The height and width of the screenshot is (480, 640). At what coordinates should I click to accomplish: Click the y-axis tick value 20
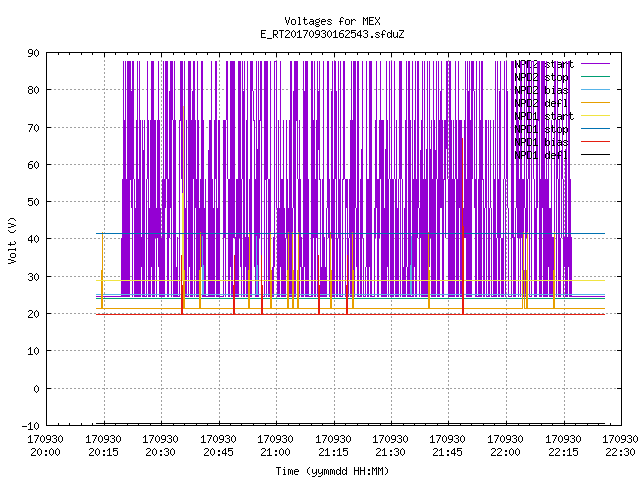coord(34,314)
